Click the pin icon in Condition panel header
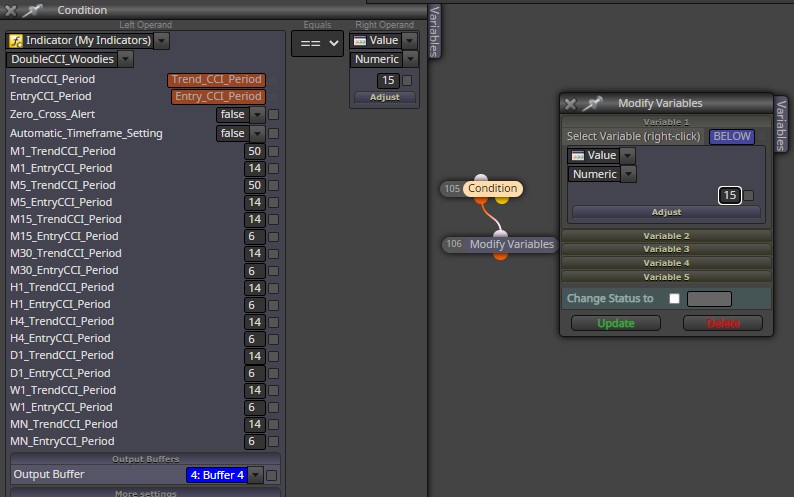 click(x=32, y=10)
